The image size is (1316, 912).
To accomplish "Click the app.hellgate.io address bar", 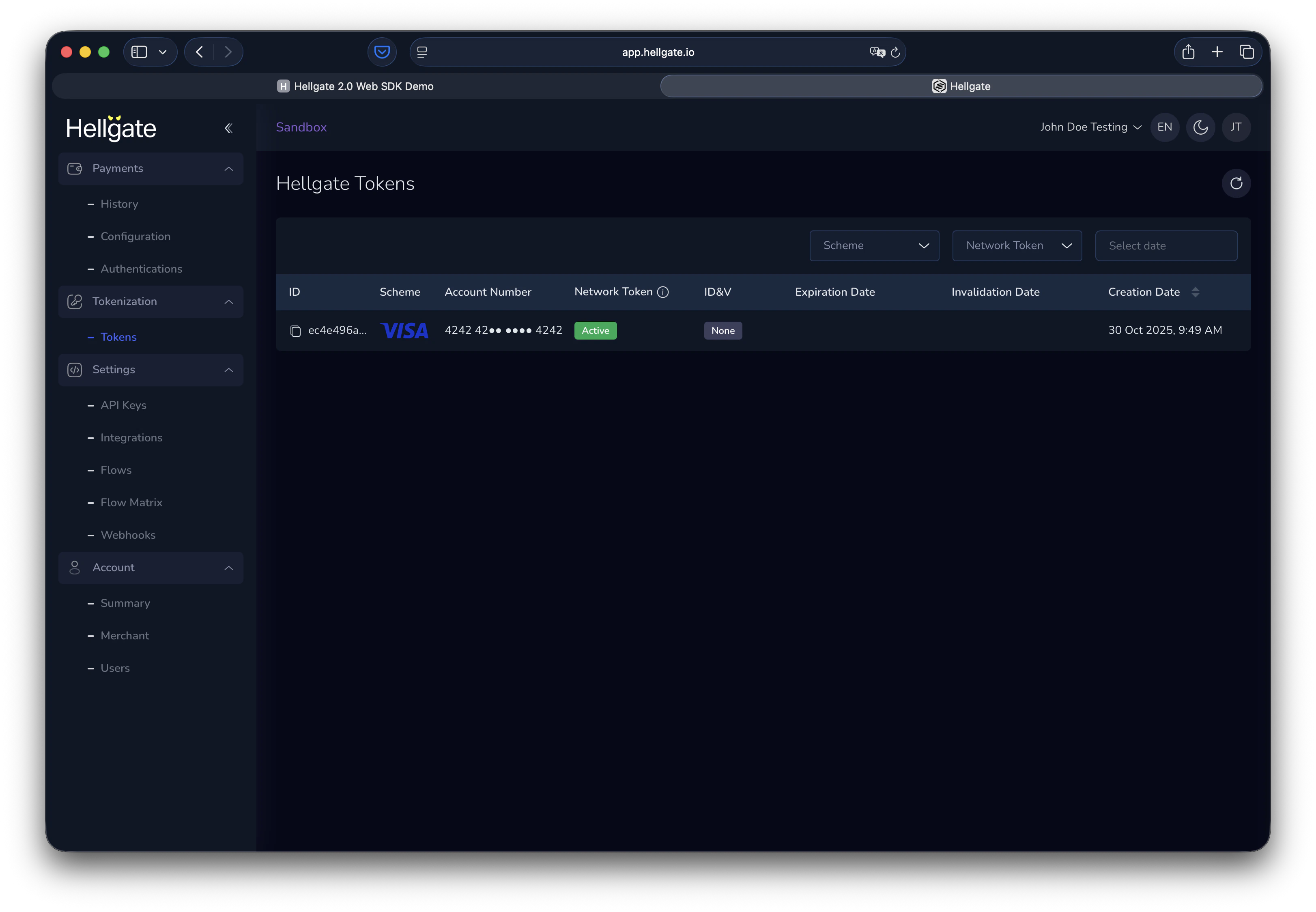I will click(658, 52).
